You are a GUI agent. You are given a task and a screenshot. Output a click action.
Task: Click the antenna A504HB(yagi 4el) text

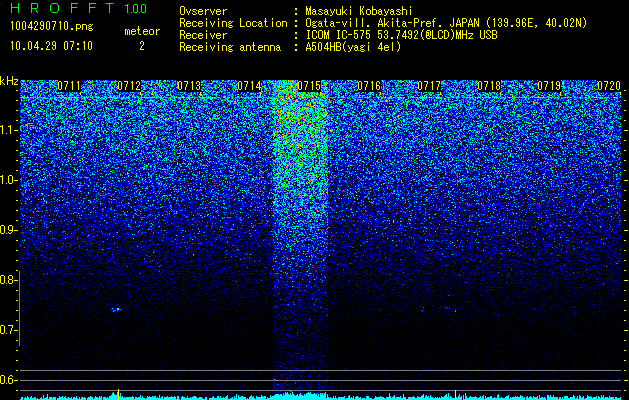pos(353,47)
